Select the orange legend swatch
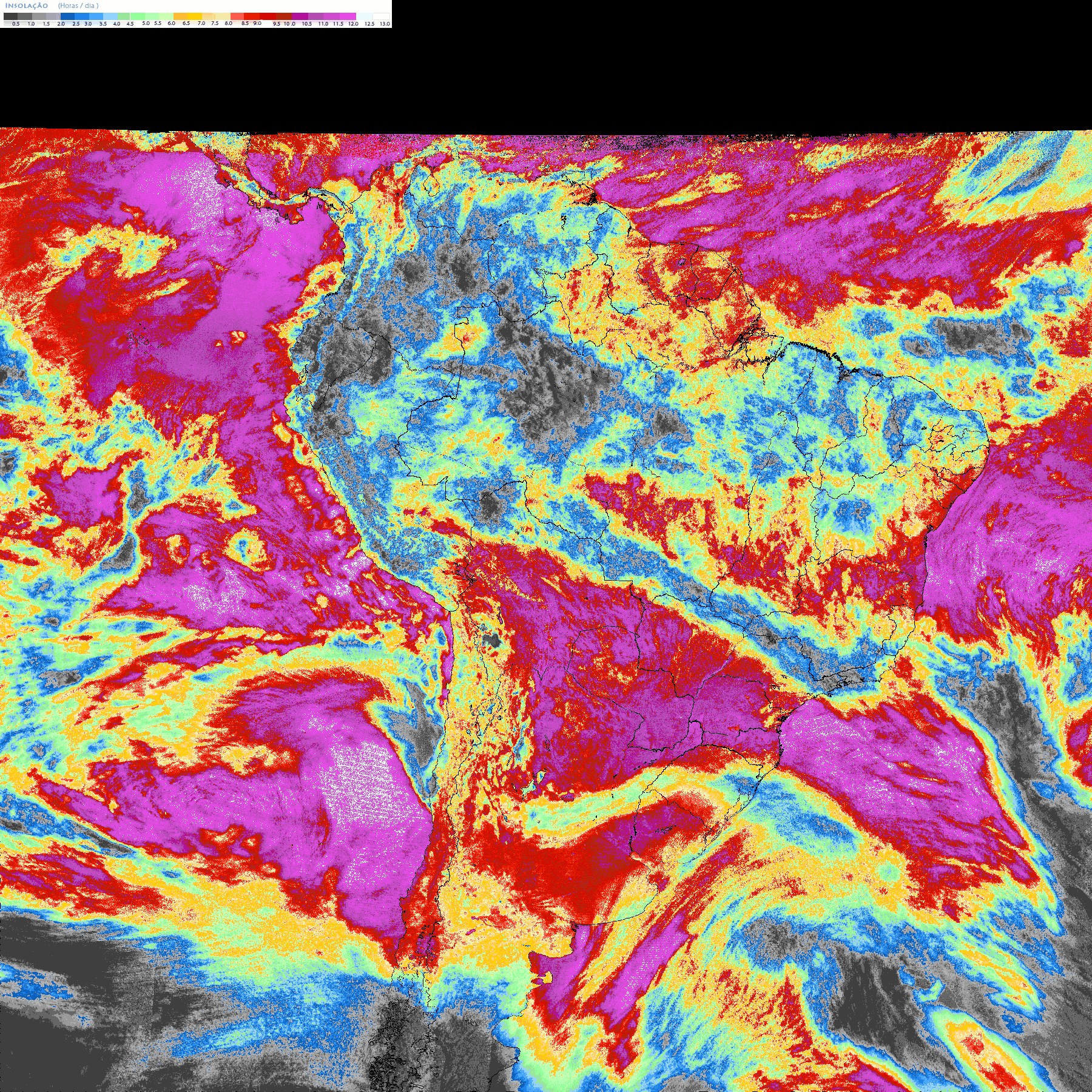This screenshot has width=1092, height=1092. [x=180, y=16]
